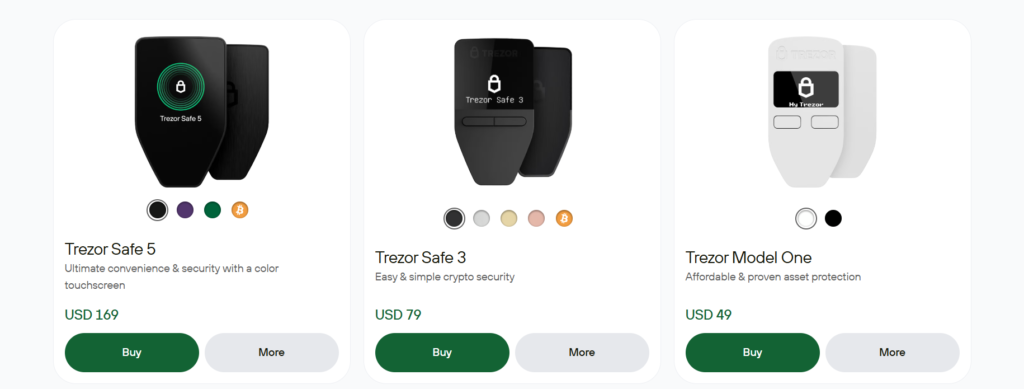Buy the Trezor Safe 3
The image size is (1024, 389).
coord(442,352)
